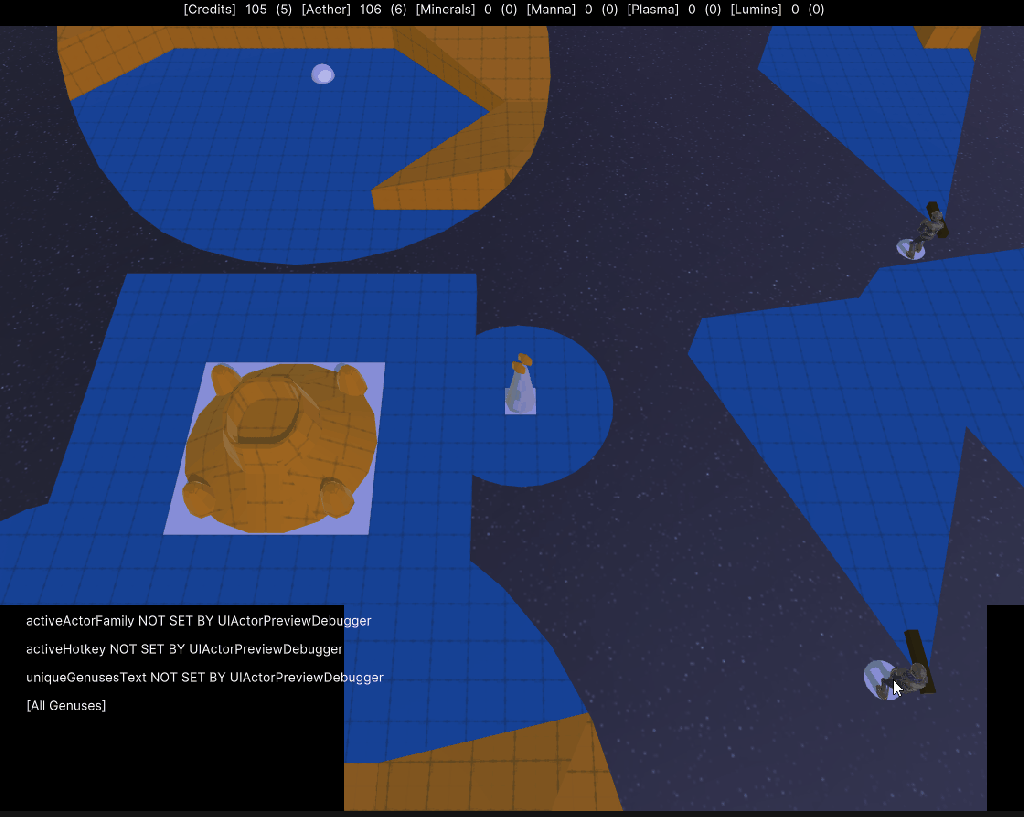The image size is (1024, 817).
Task: Click the activeActorFamily debug text line
Action: 198,621
